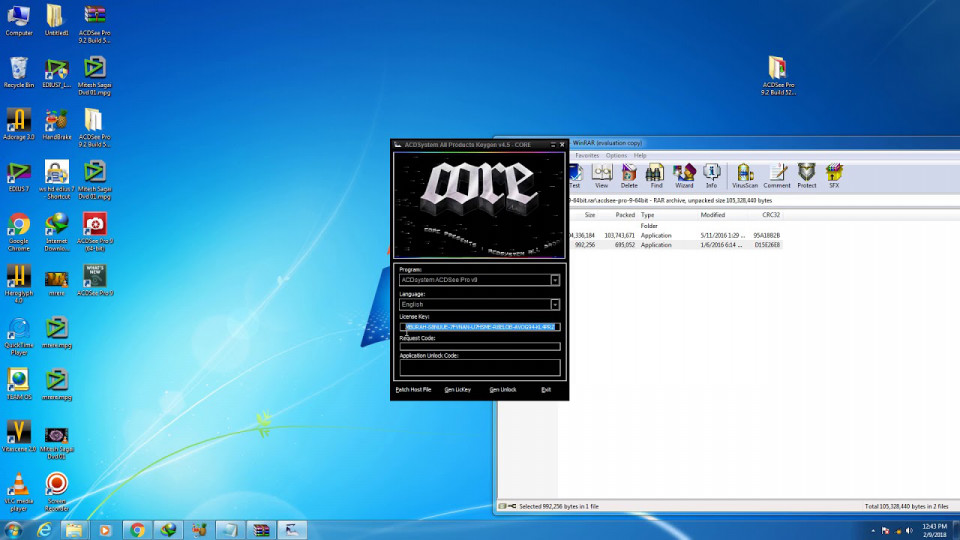The width and height of the screenshot is (960, 540).
Task: Click the Gen Unlock button
Action: coord(503,389)
